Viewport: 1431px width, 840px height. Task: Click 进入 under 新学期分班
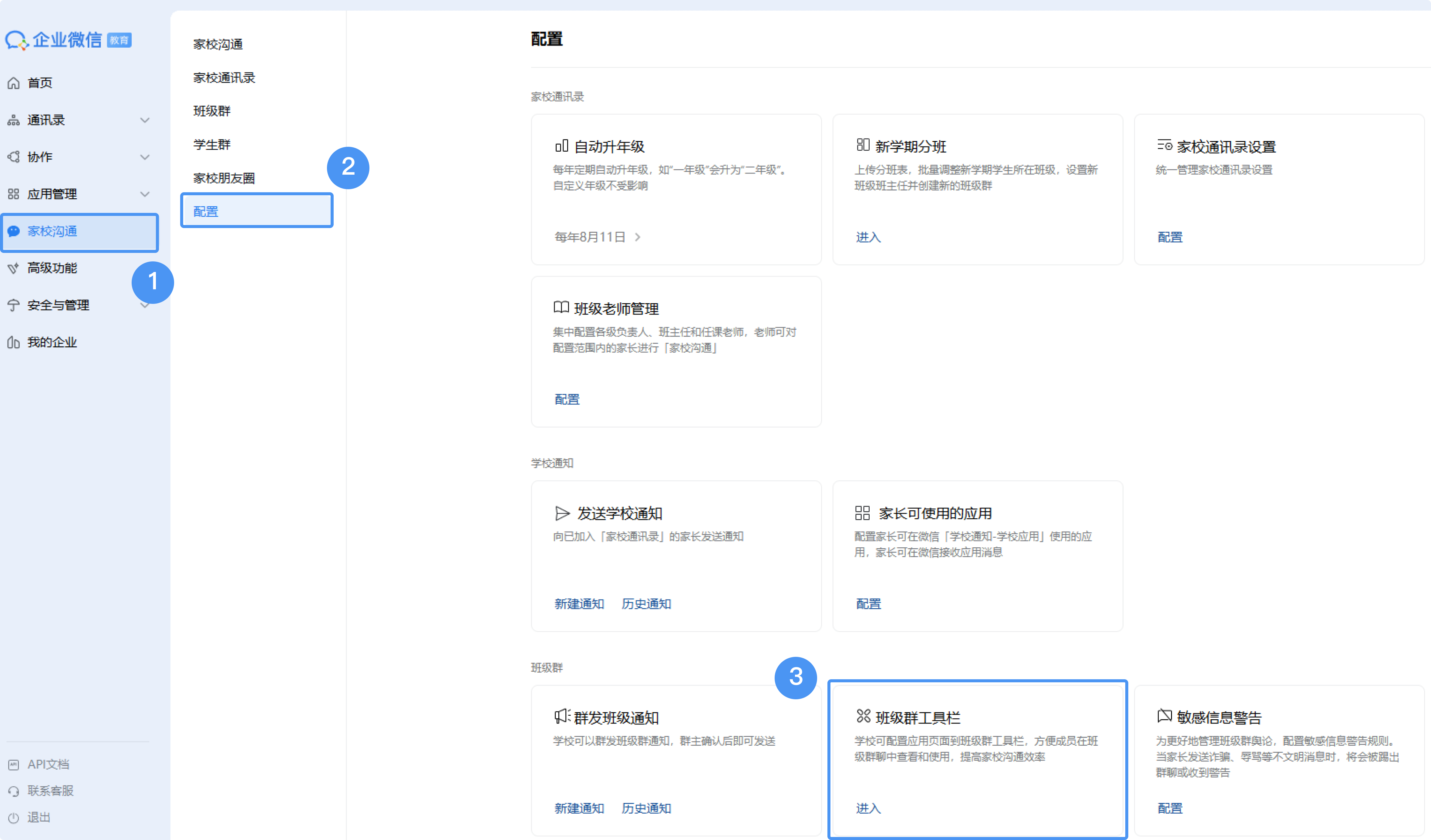click(868, 237)
